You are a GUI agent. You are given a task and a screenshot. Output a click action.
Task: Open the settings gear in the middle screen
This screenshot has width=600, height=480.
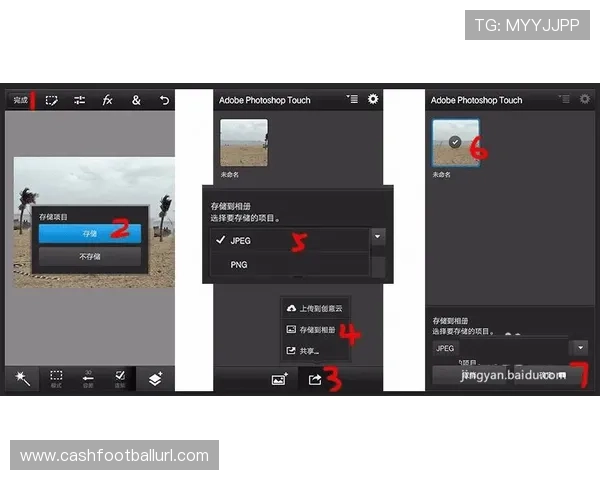click(373, 99)
